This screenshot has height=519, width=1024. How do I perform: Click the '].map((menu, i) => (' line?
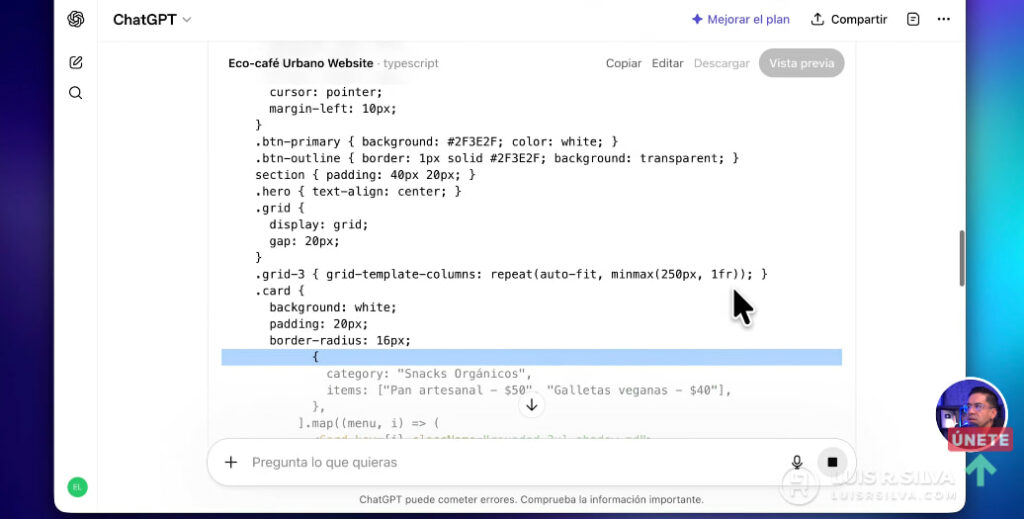point(369,423)
